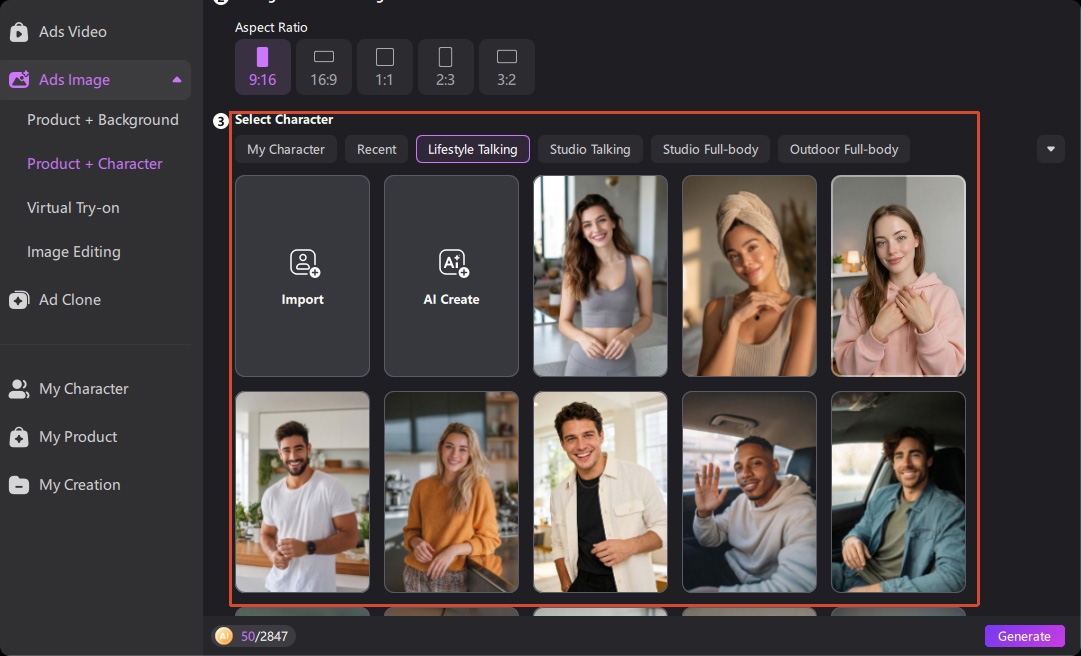Switch to the Recent tab
This screenshot has width=1081, height=656.
(x=376, y=150)
